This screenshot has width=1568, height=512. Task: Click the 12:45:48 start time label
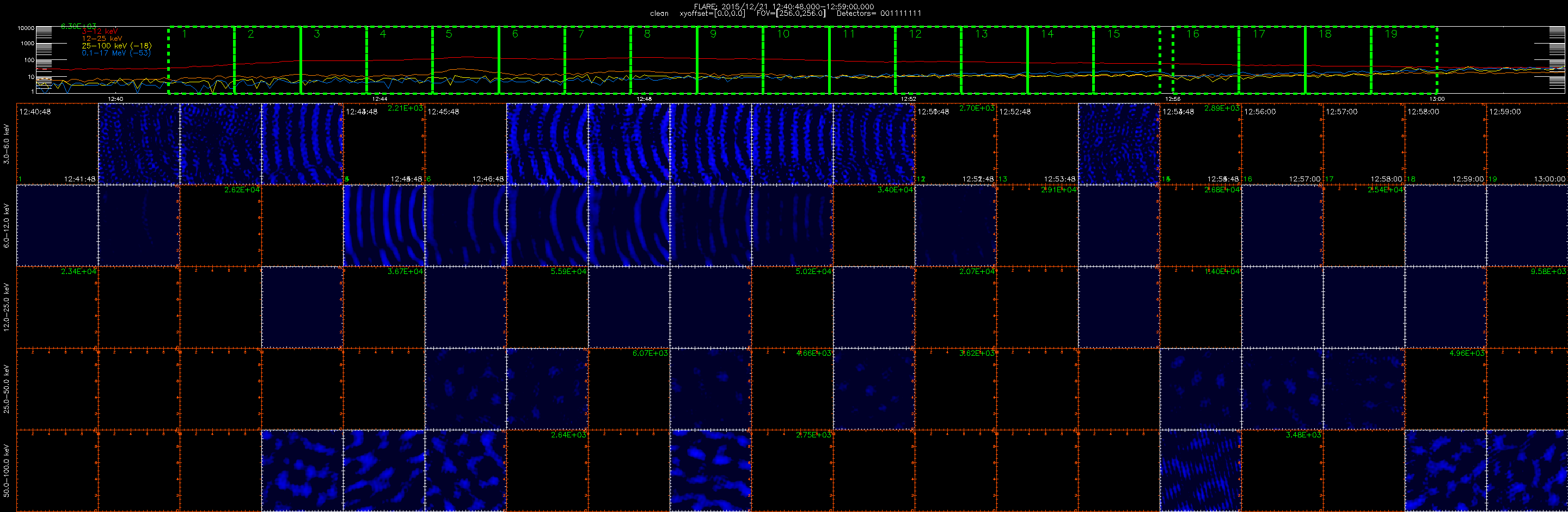[x=443, y=112]
